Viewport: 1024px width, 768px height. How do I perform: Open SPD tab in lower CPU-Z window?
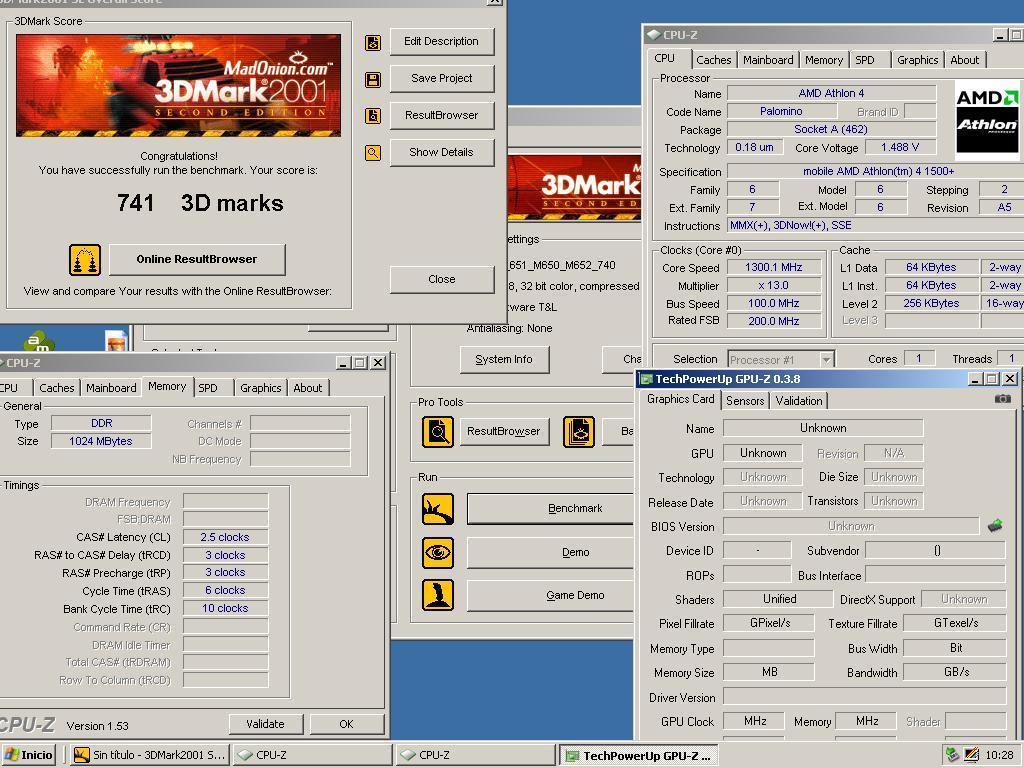tap(208, 388)
